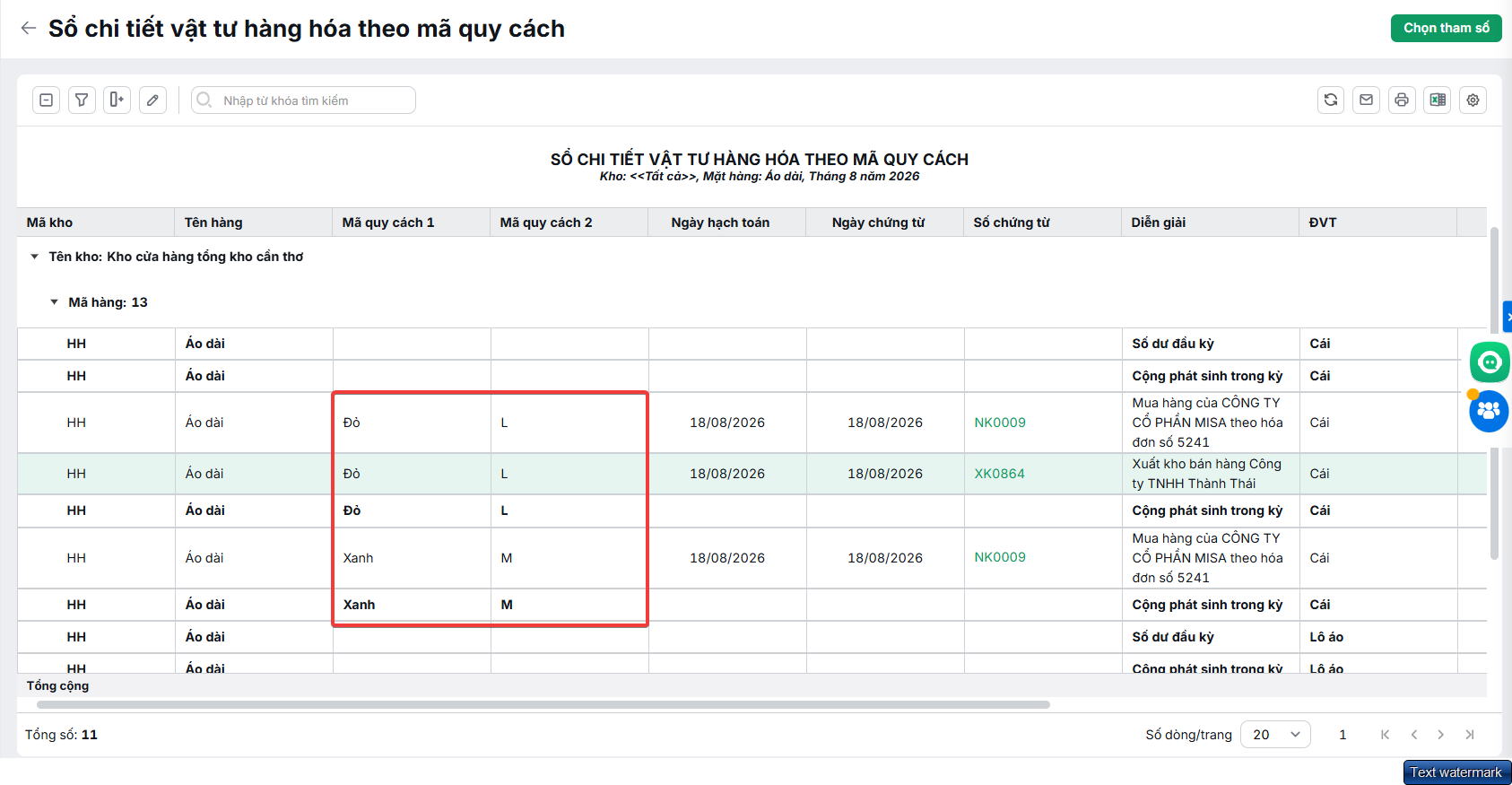Go to next page
Screen dimensions: 1512x785
point(1441,734)
